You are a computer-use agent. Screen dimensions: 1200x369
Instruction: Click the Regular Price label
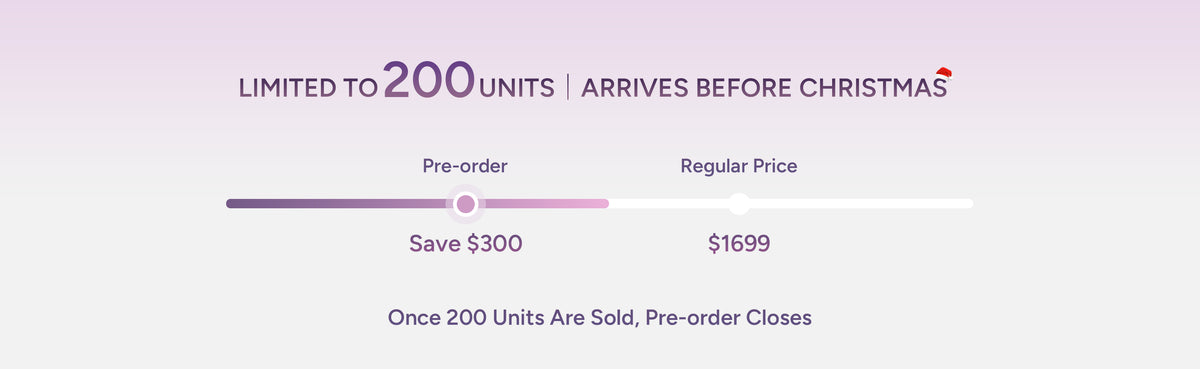click(x=739, y=166)
